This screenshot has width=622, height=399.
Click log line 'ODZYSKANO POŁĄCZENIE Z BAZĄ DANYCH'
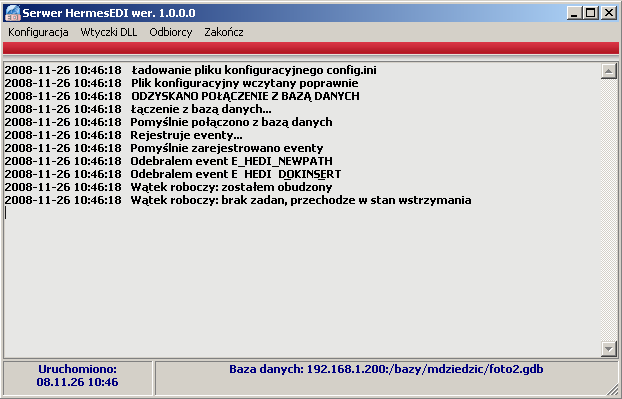pos(182,96)
